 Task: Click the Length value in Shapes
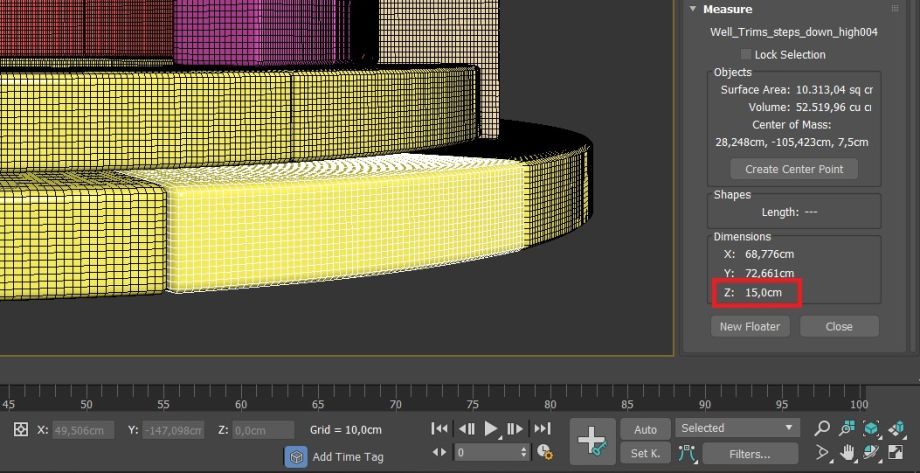point(810,212)
